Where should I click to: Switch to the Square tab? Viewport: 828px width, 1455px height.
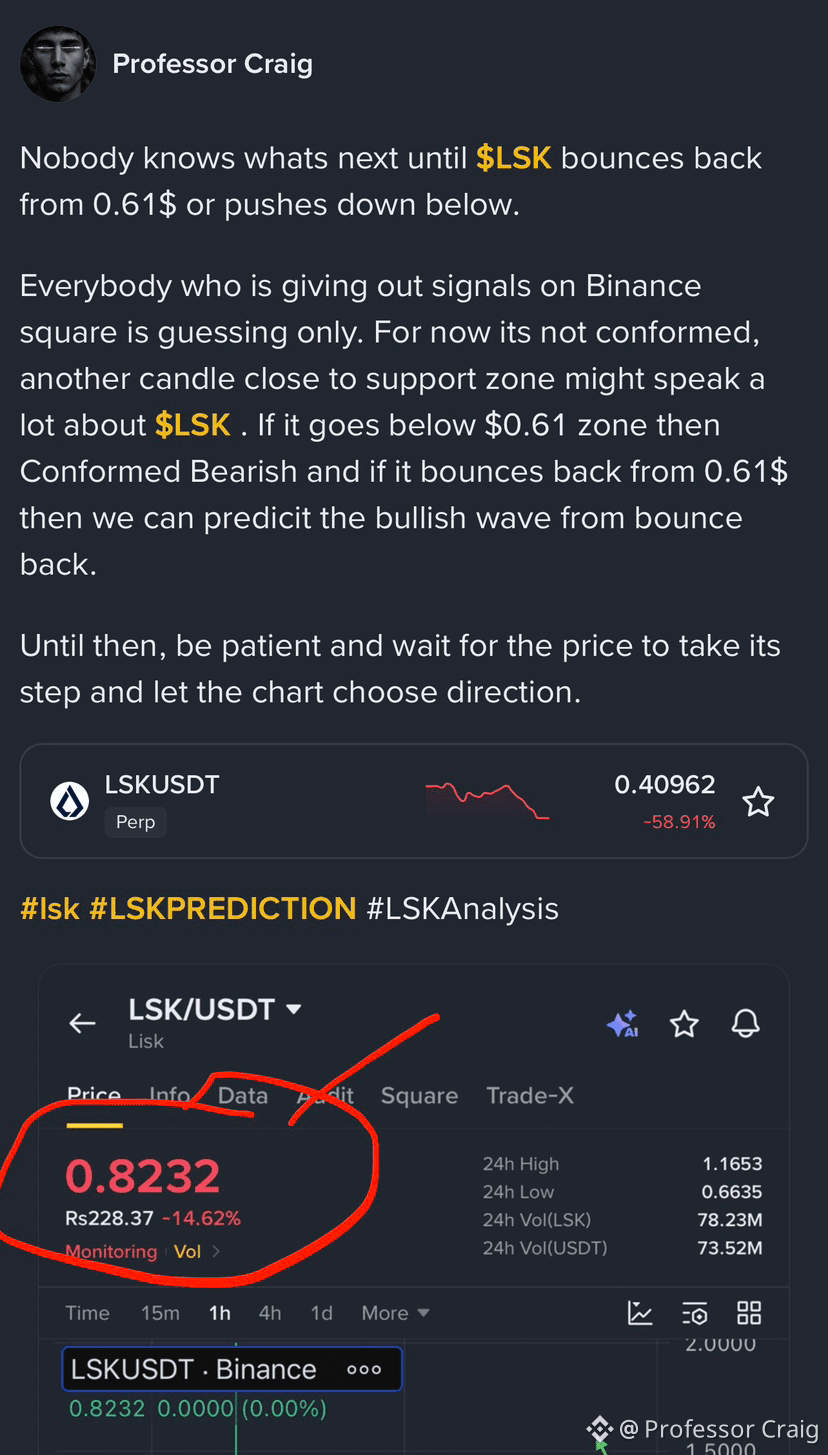[419, 1095]
